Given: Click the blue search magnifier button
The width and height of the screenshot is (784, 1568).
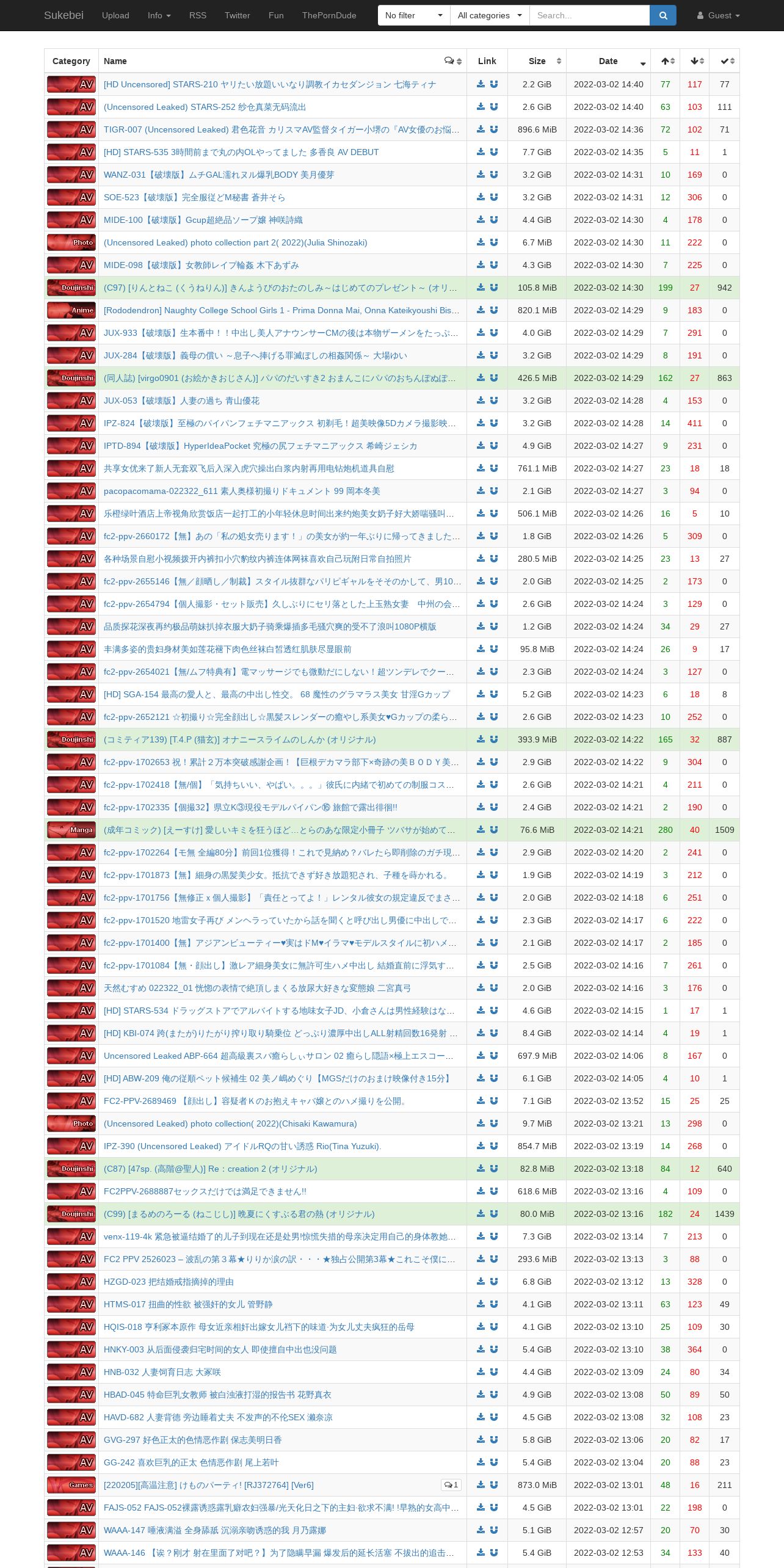Looking at the screenshot, I should [x=662, y=15].
